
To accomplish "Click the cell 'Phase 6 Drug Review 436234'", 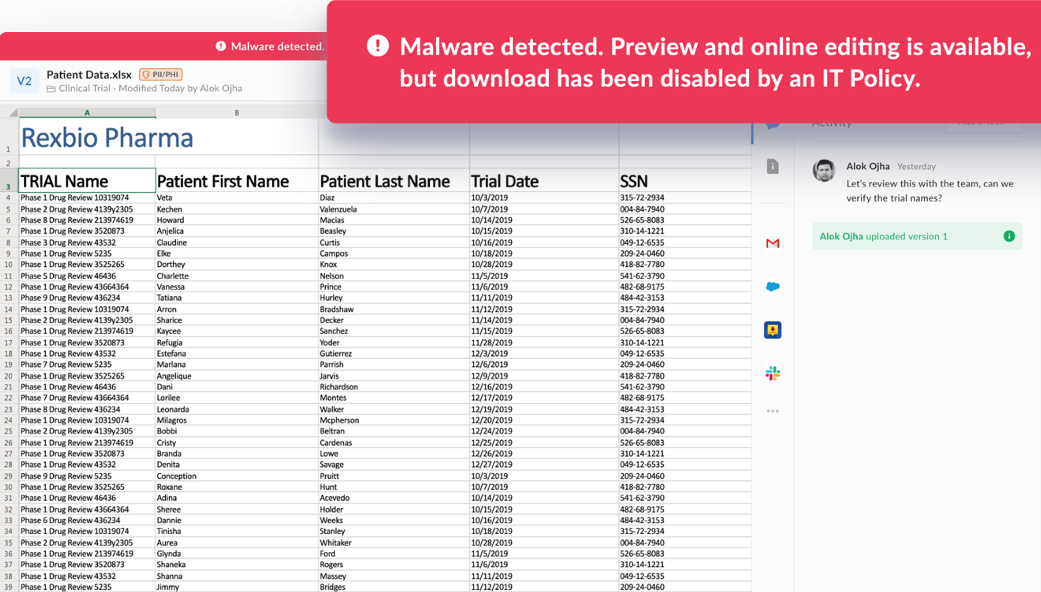I will [87, 521].
